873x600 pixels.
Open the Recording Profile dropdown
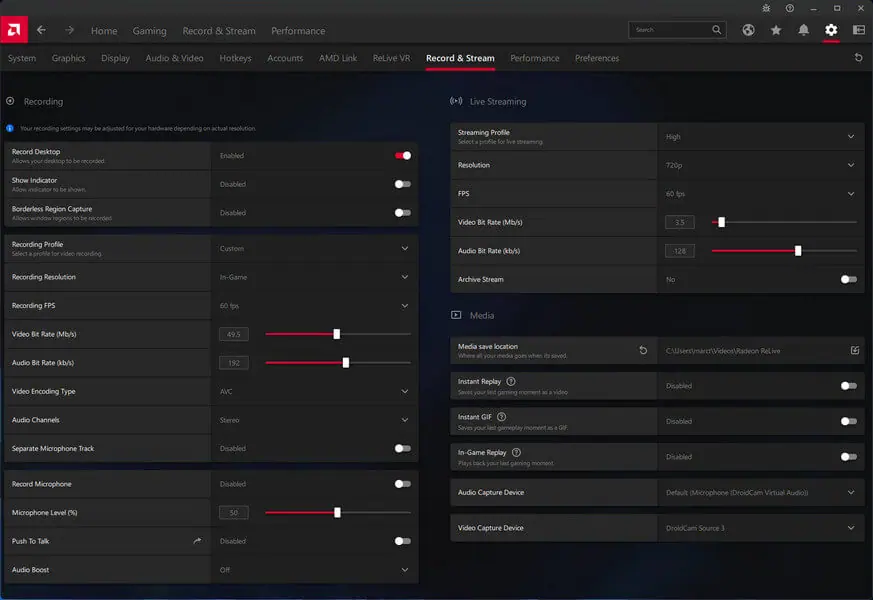click(315, 248)
